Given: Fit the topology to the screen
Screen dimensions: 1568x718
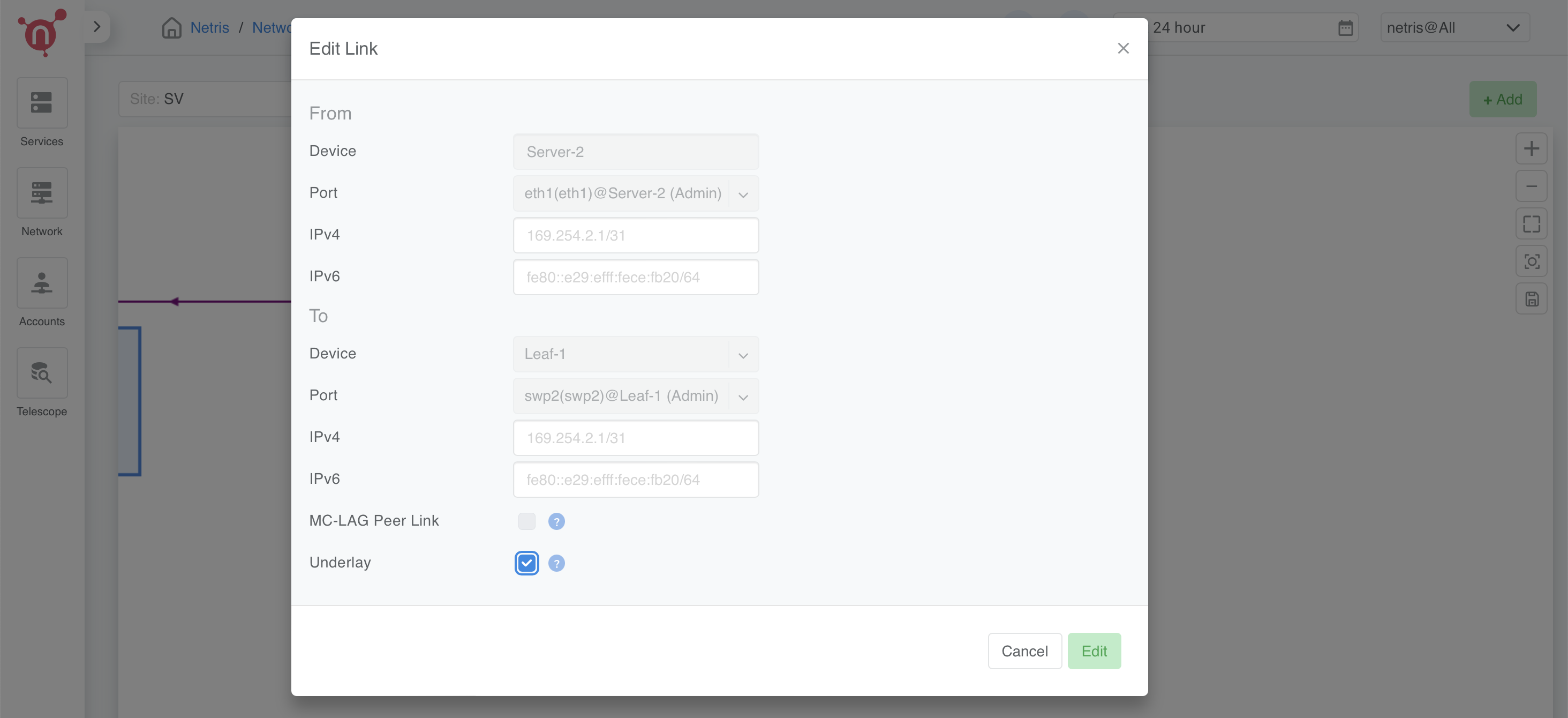Looking at the screenshot, I should [1532, 223].
